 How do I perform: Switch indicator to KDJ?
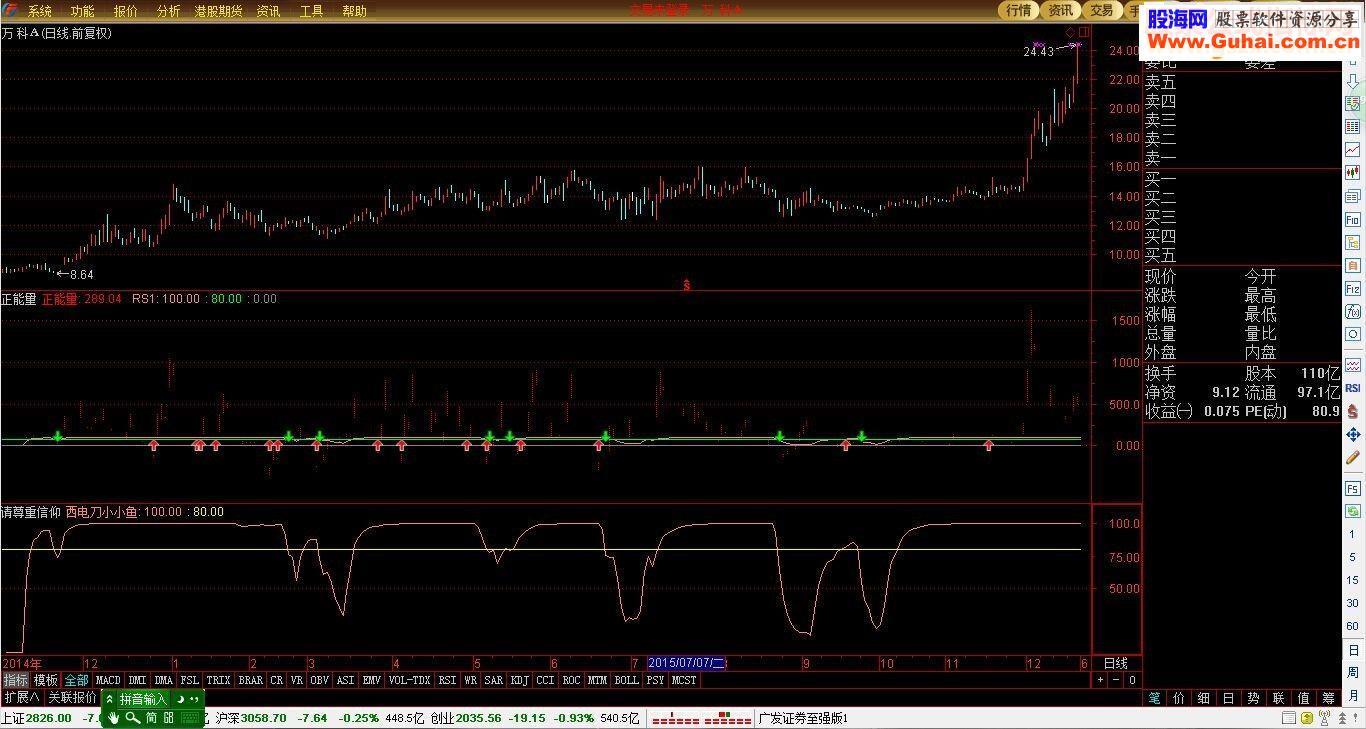[519, 680]
